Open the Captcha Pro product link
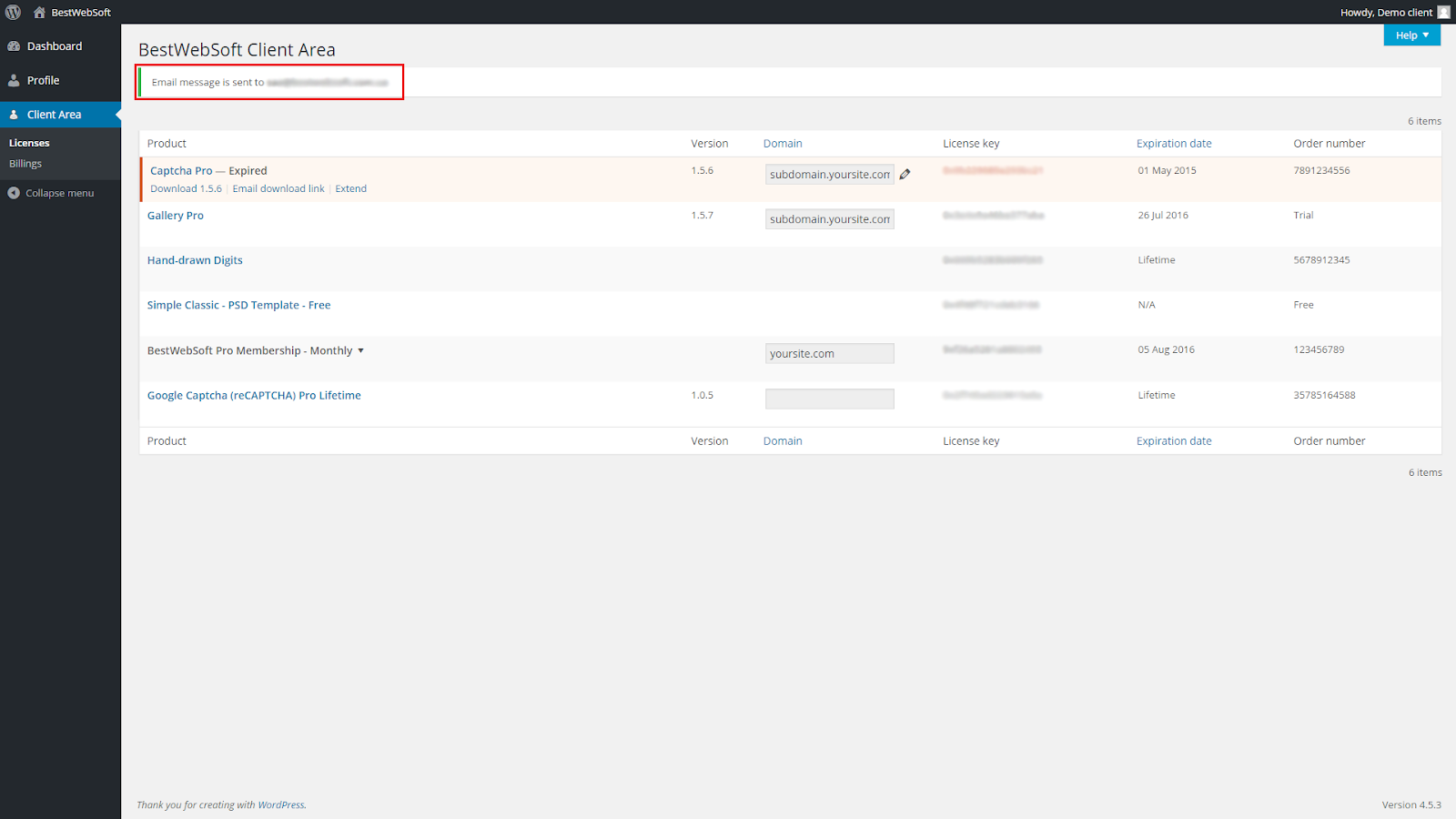Image resolution: width=1456 pixels, height=819 pixels. click(x=181, y=170)
